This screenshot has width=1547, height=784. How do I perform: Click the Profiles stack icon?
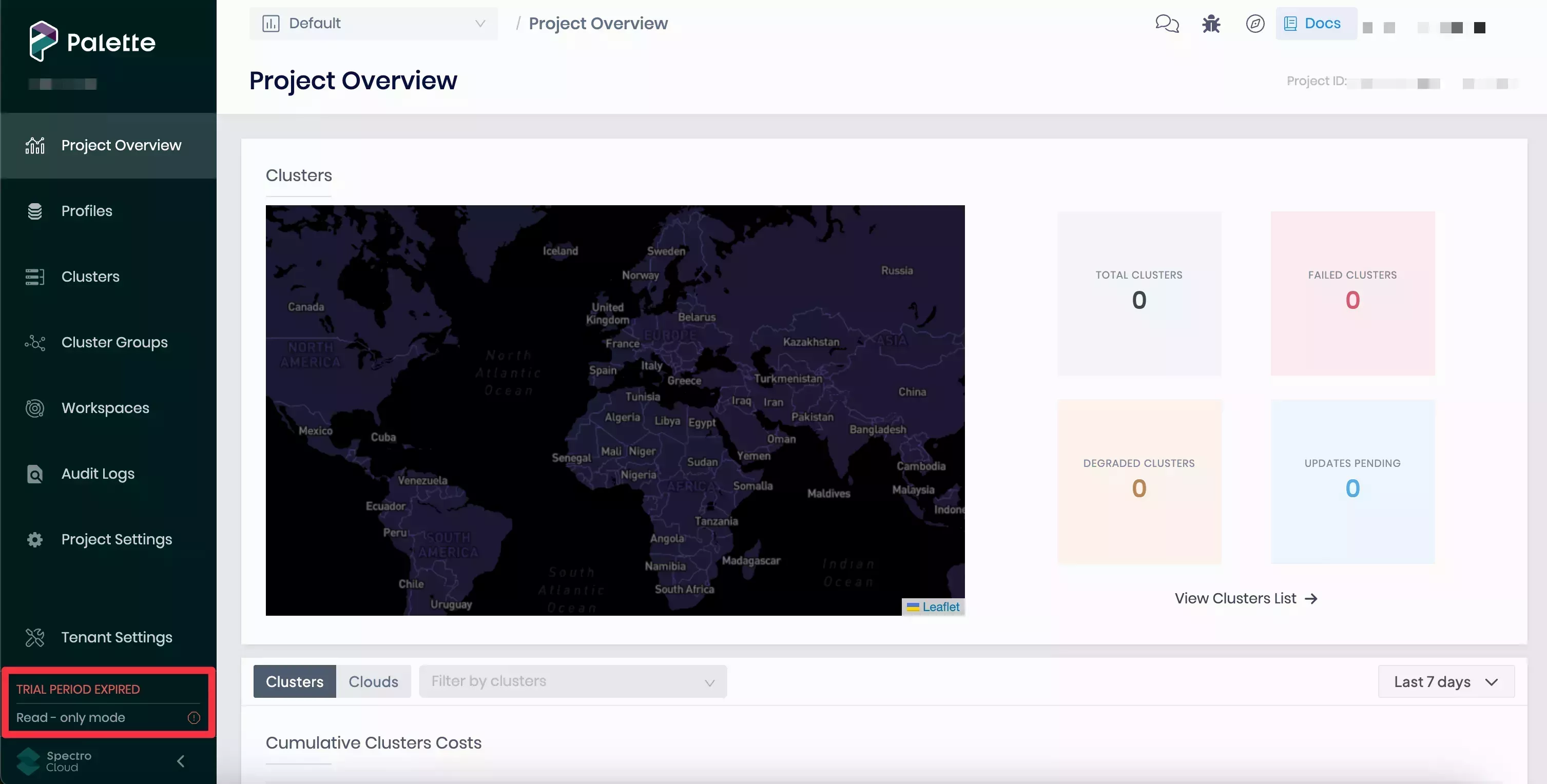(35, 211)
